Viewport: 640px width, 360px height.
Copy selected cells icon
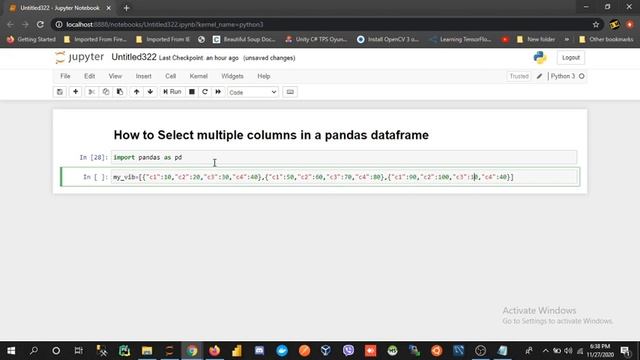(x=106, y=92)
